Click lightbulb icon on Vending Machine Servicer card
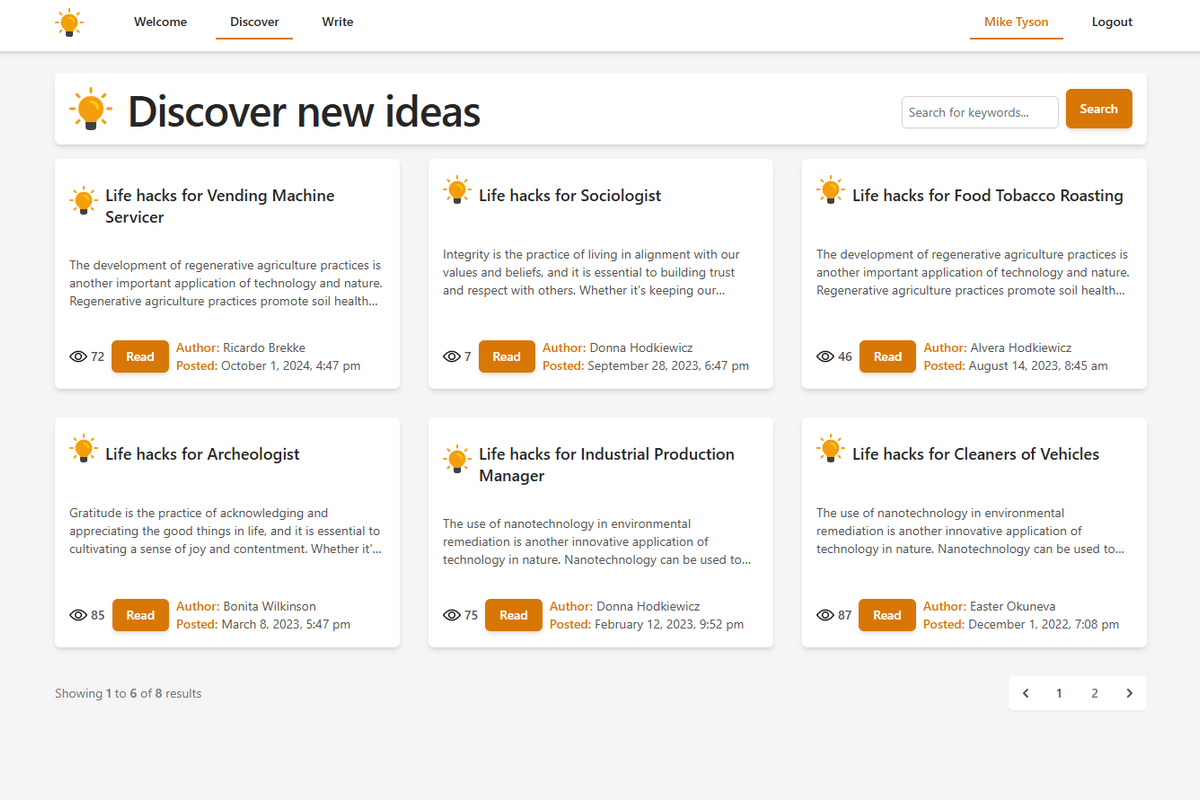Screen dimensions: 1200x800 (x=83, y=201)
